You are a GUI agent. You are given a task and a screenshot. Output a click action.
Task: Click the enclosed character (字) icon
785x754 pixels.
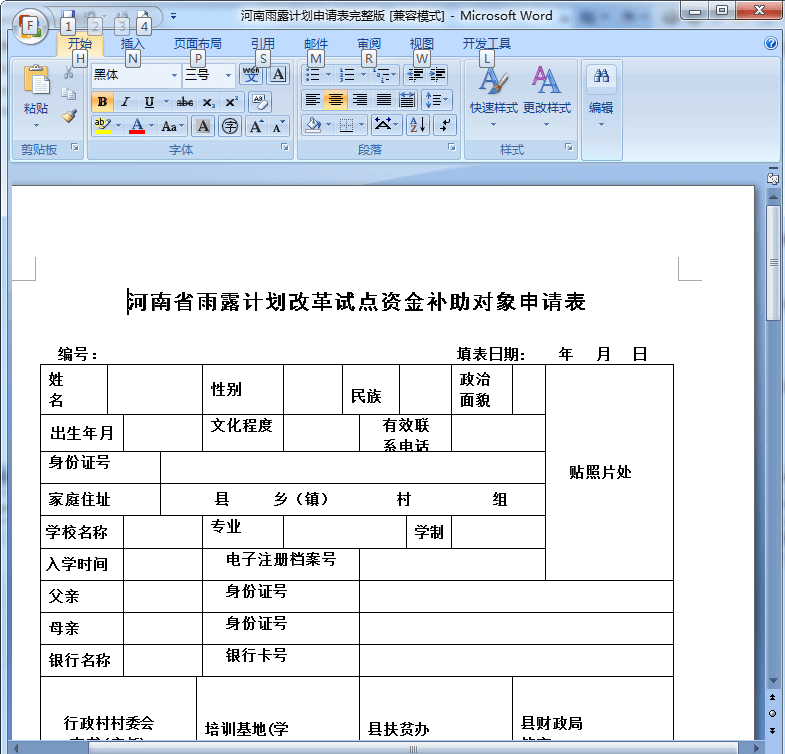pos(230,126)
